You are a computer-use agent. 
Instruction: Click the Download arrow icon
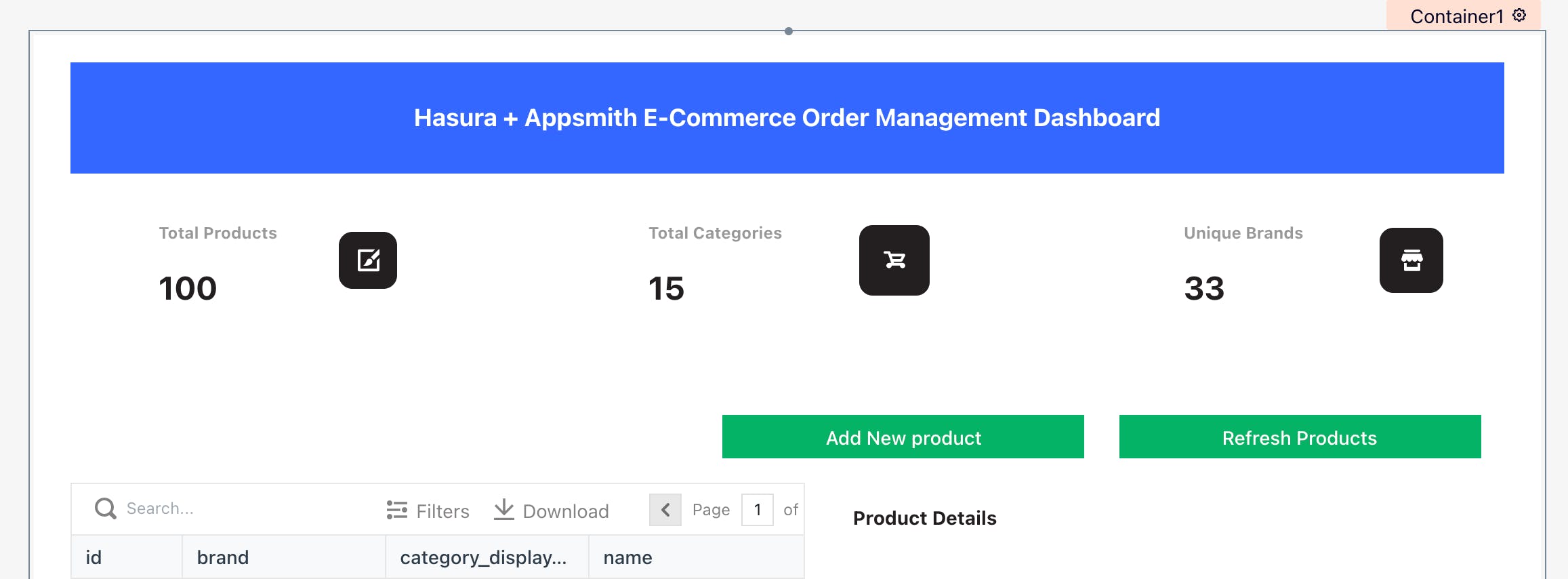click(x=503, y=509)
